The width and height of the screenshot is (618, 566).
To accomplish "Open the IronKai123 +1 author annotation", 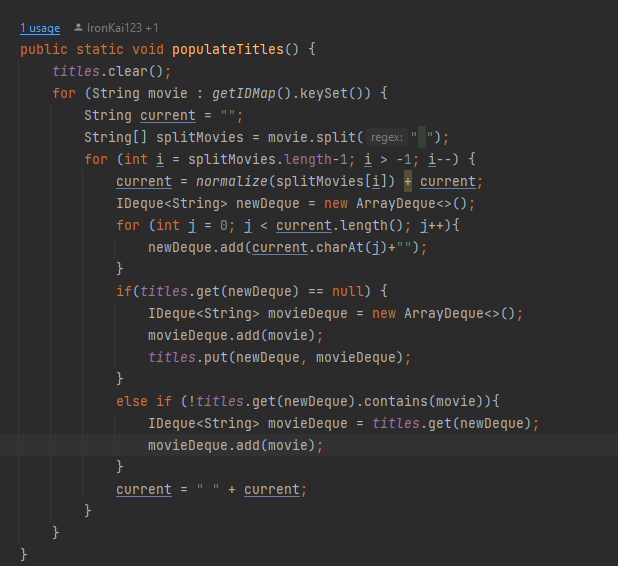I will click(x=123, y=27).
